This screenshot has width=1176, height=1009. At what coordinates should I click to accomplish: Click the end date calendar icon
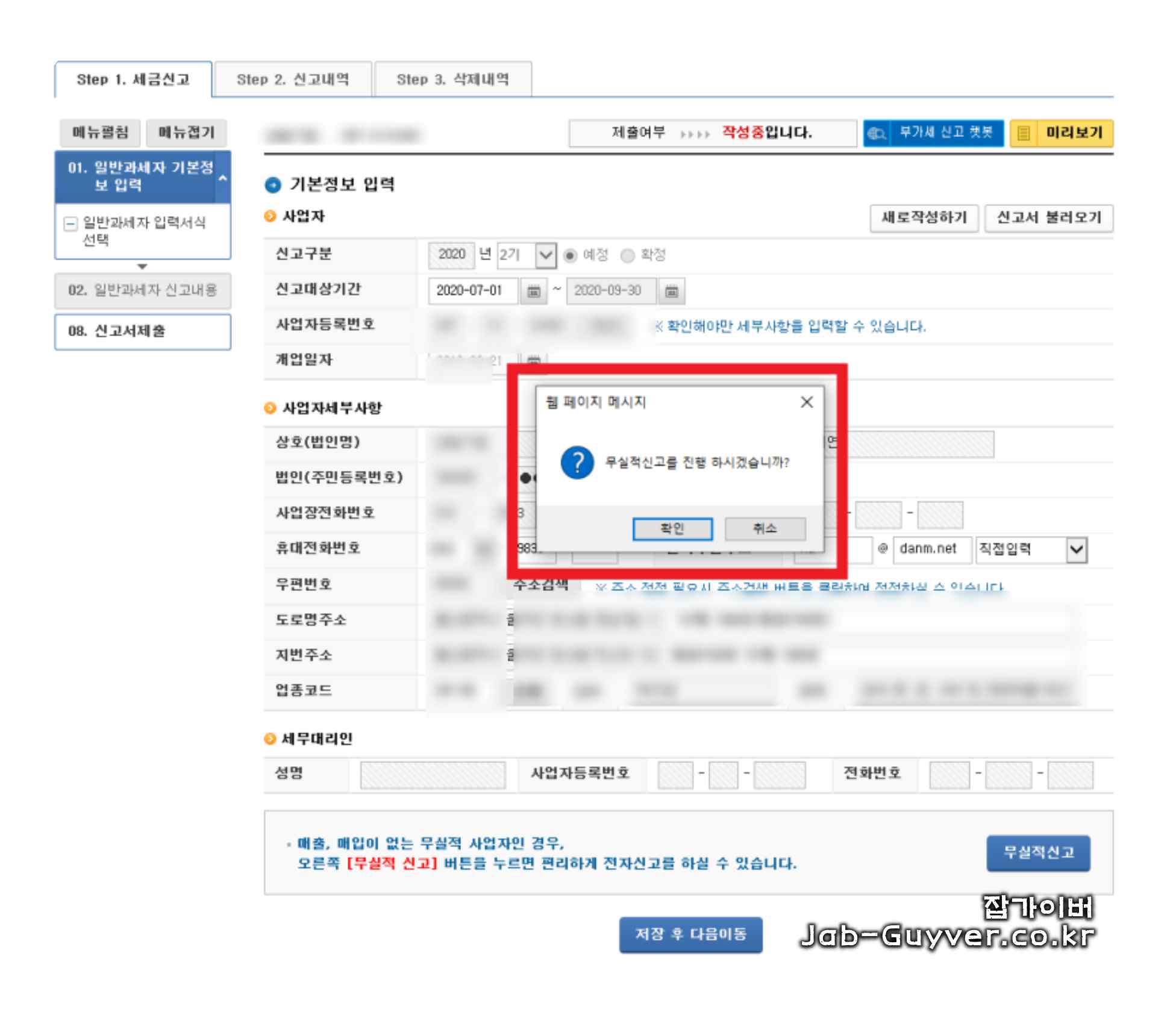click(671, 292)
